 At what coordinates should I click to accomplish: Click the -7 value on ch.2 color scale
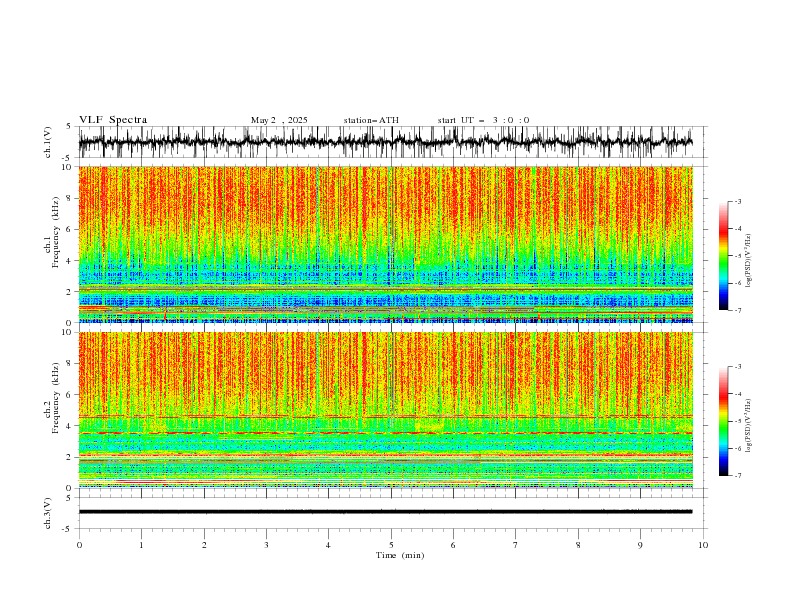click(737, 475)
